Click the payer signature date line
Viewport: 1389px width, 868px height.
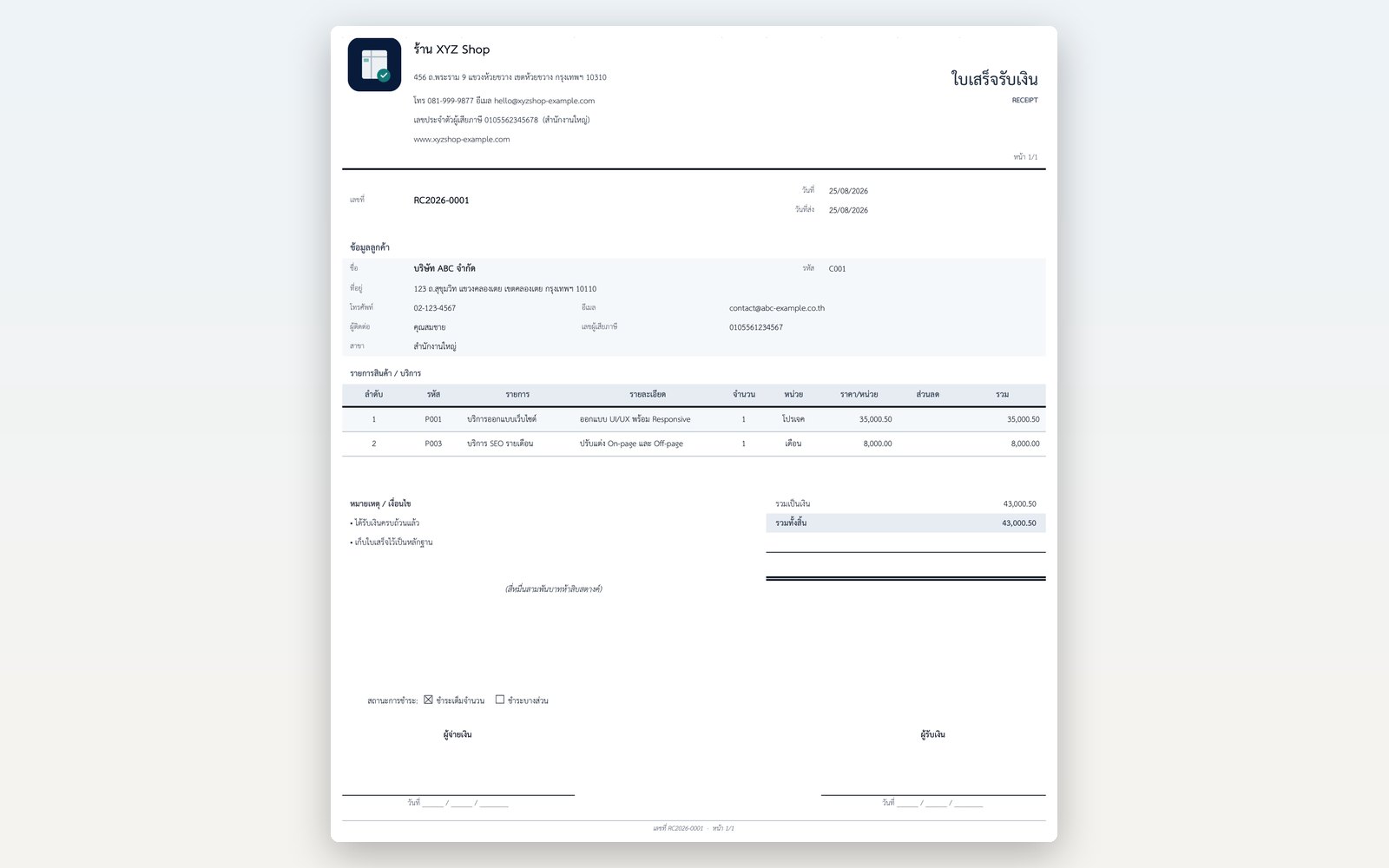(x=458, y=803)
